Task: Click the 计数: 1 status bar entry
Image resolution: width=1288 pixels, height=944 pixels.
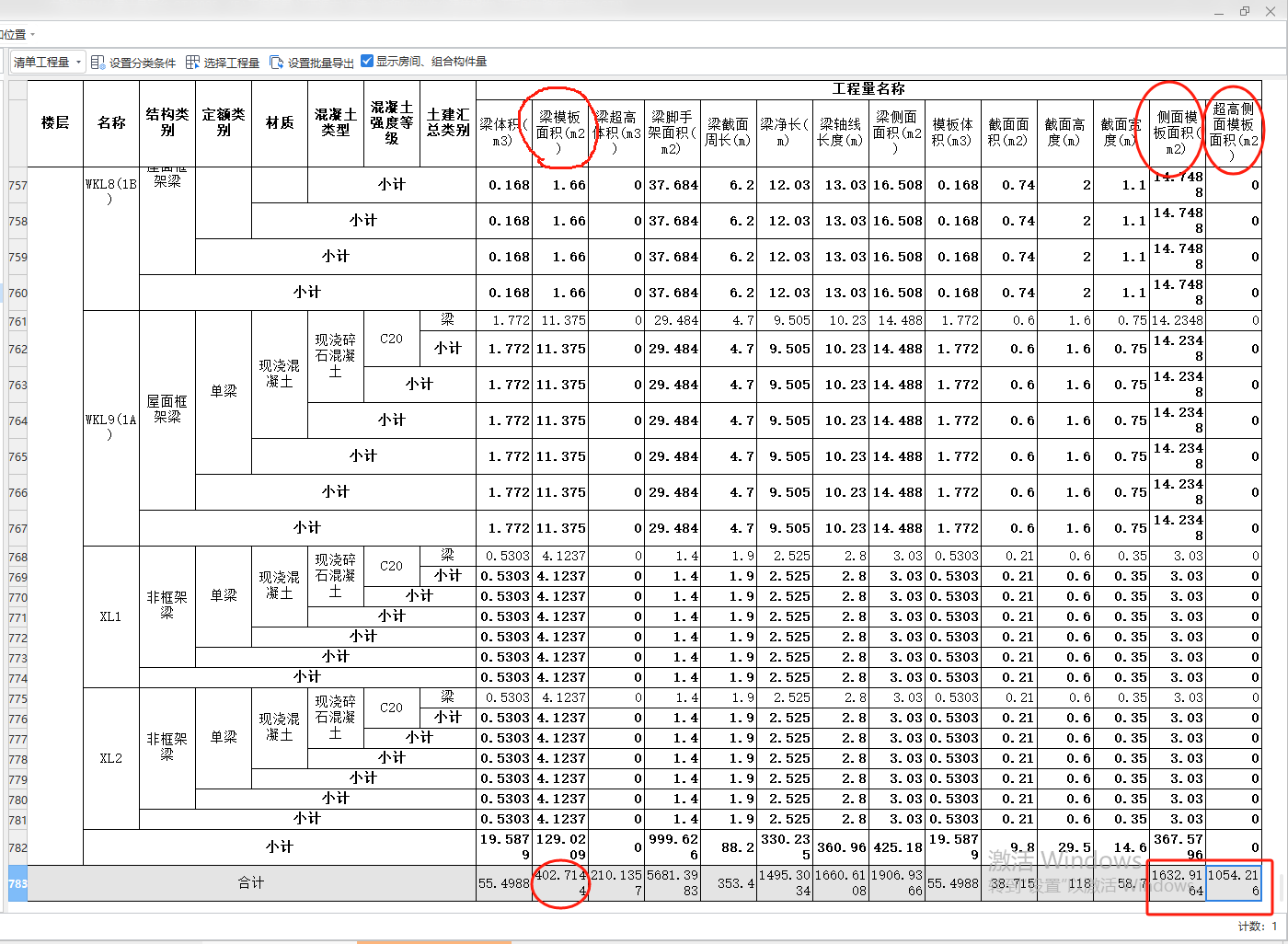Action: pyautogui.click(x=1258, y=927)
